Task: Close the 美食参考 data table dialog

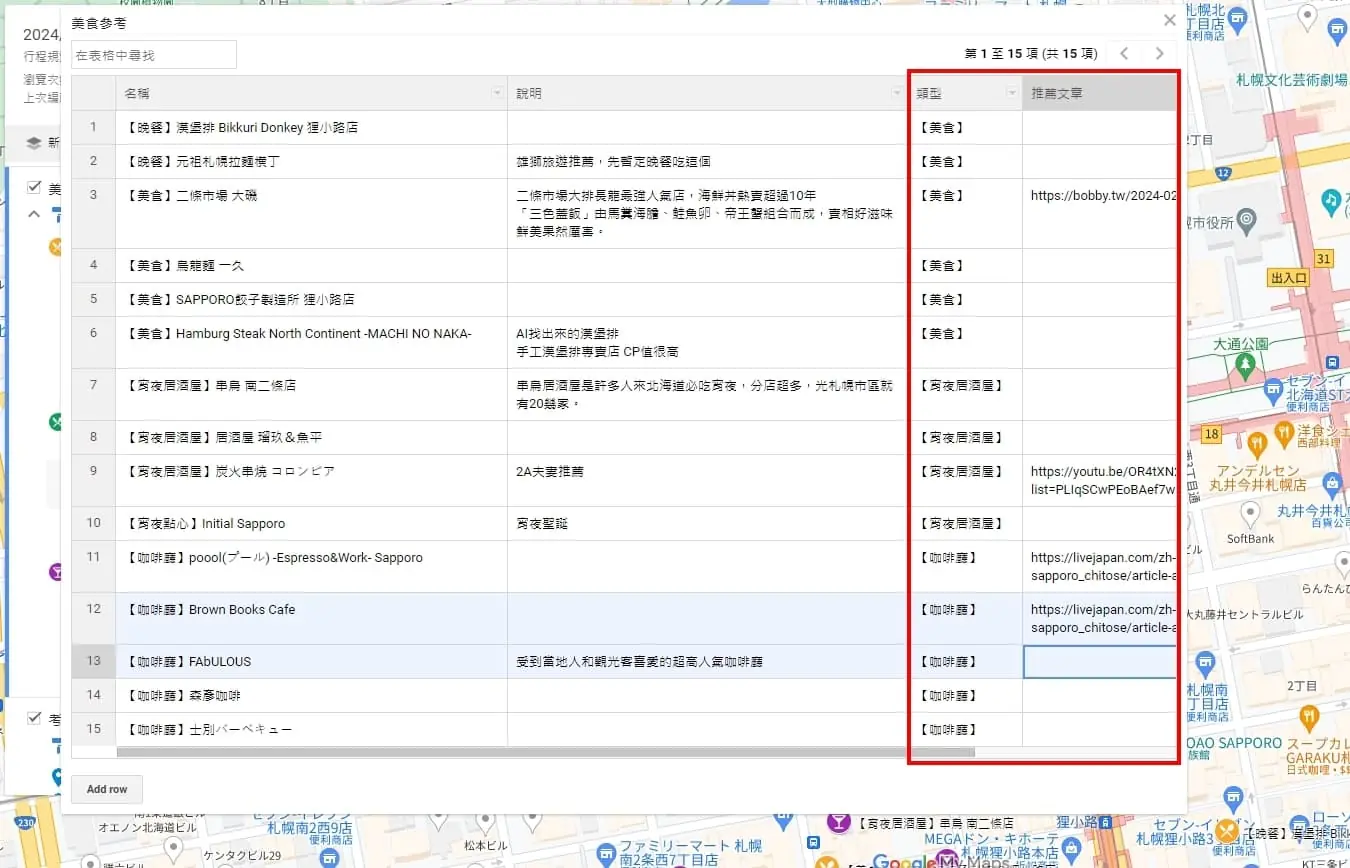Action: click(1169, 20)
